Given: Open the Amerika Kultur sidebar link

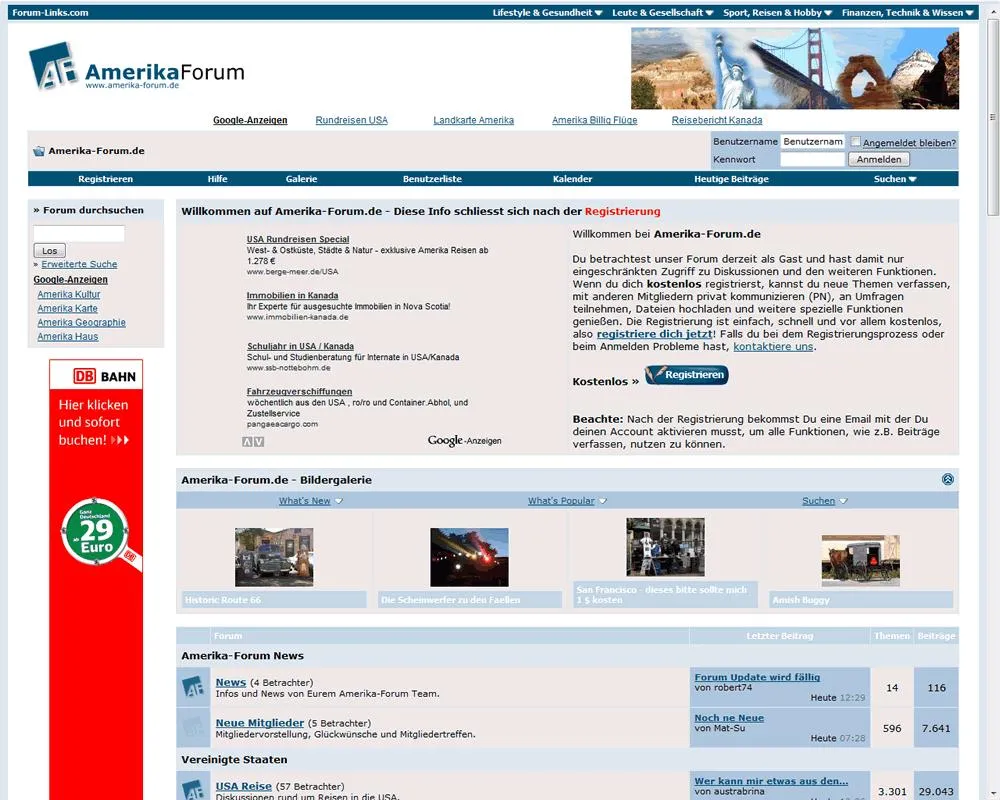Looking at the screenshot, I should point(69,294).
